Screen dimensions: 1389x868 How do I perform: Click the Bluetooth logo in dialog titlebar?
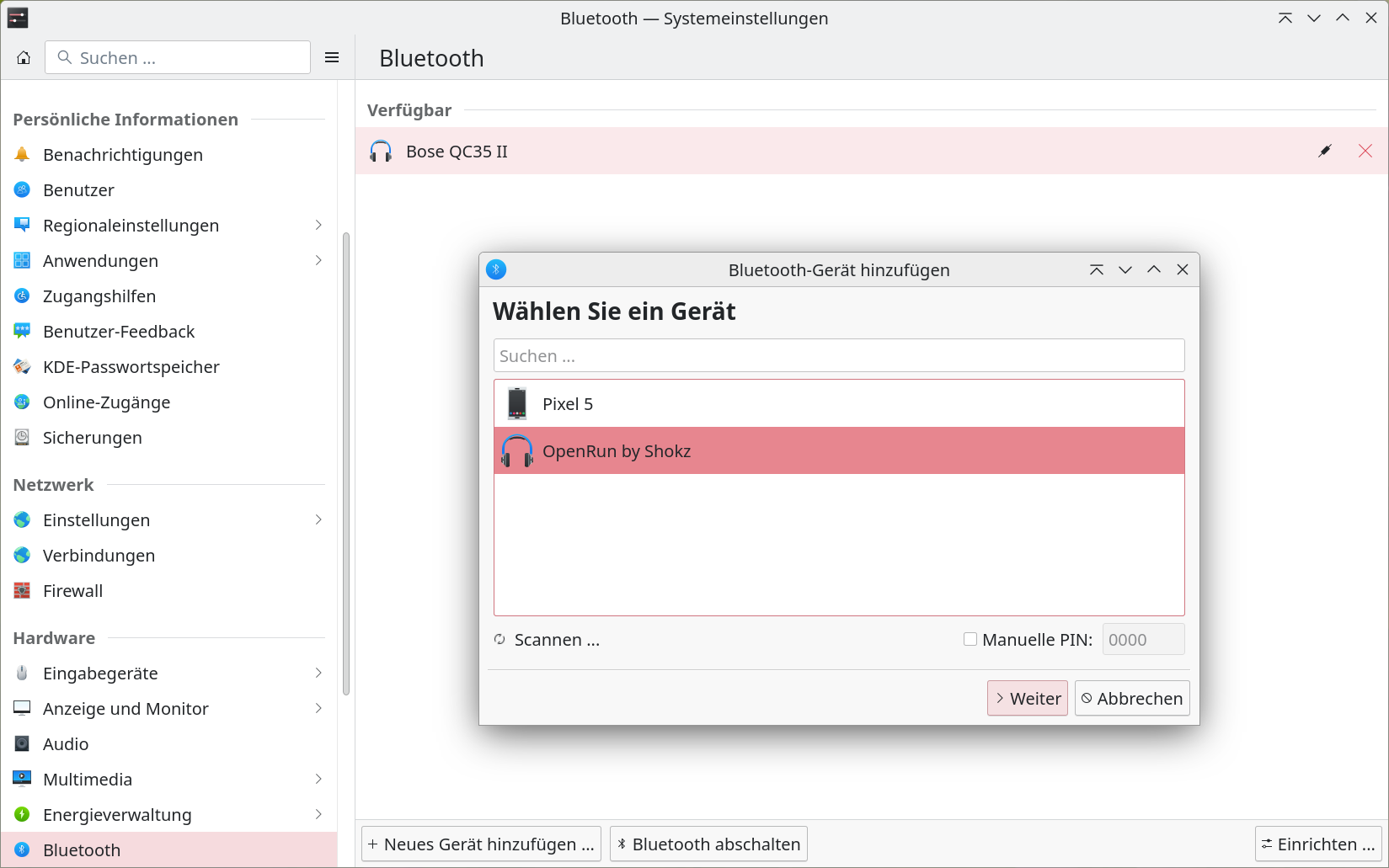(496, 269)
